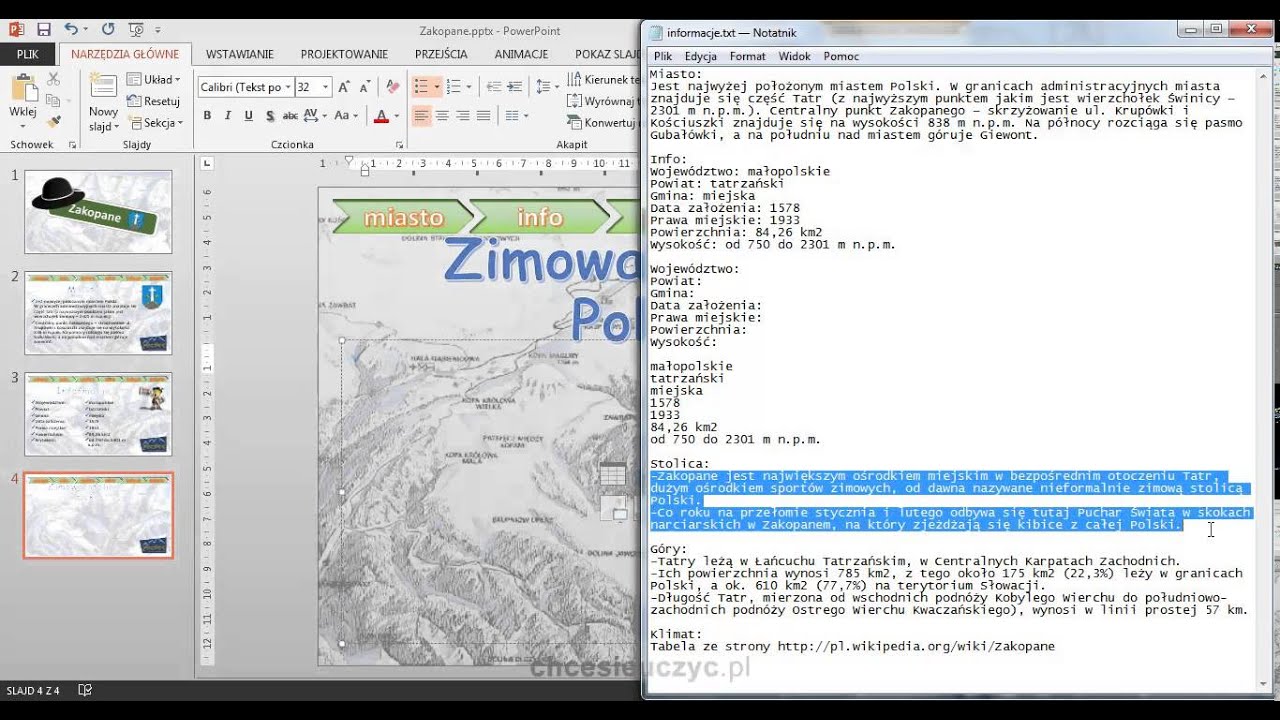Toggle underline formatting

coord(249,116)
